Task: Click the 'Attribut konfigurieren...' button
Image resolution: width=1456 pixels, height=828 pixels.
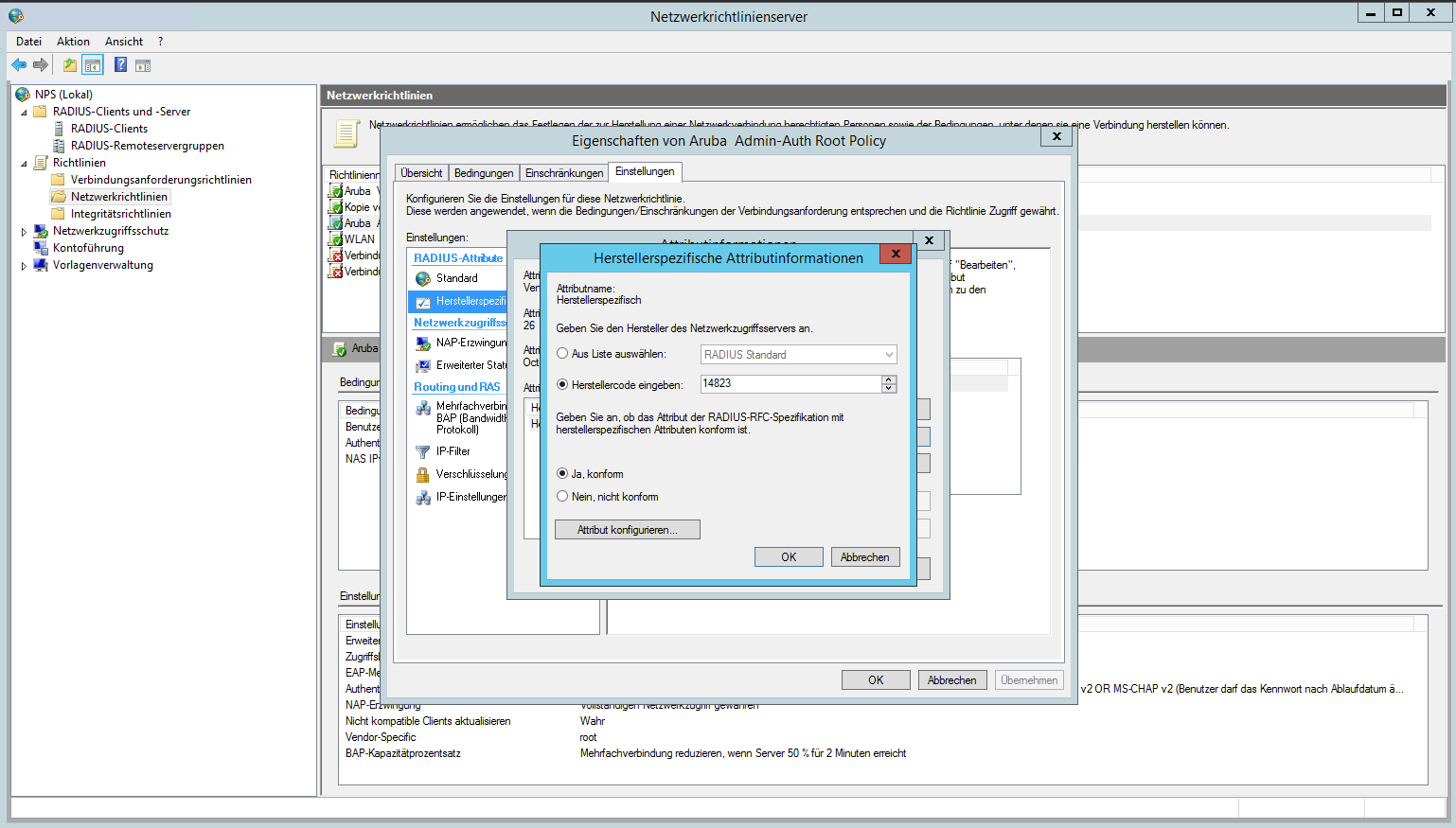Action: (627, 530)
